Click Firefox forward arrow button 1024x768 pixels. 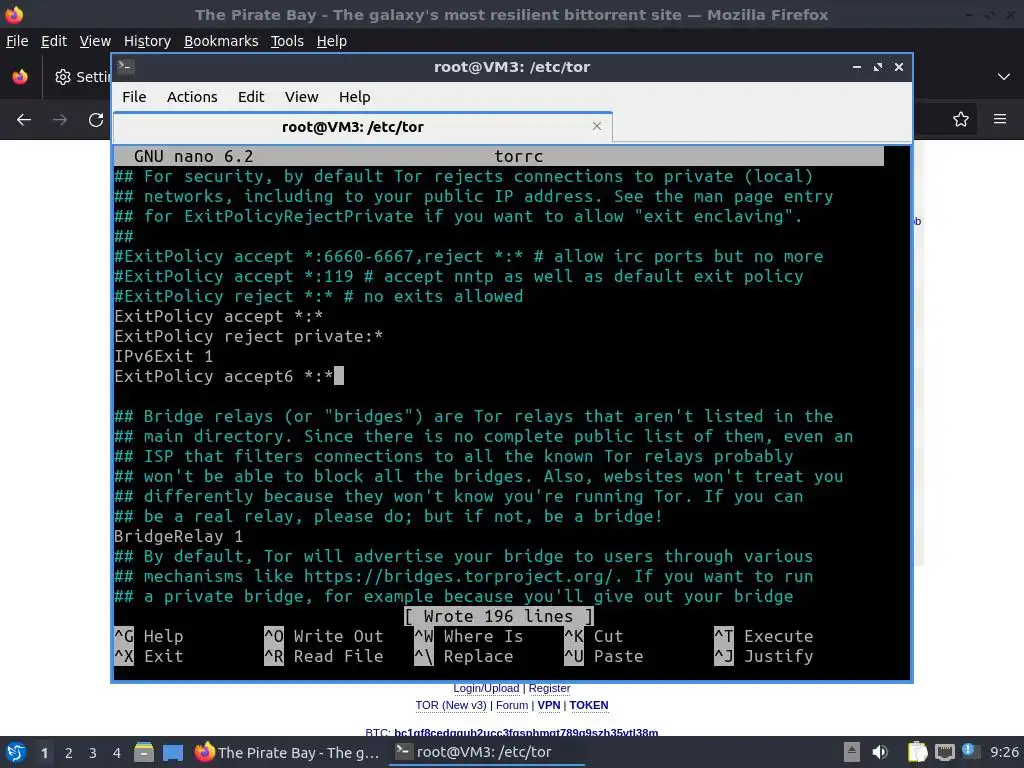click(x=60, y=120)
